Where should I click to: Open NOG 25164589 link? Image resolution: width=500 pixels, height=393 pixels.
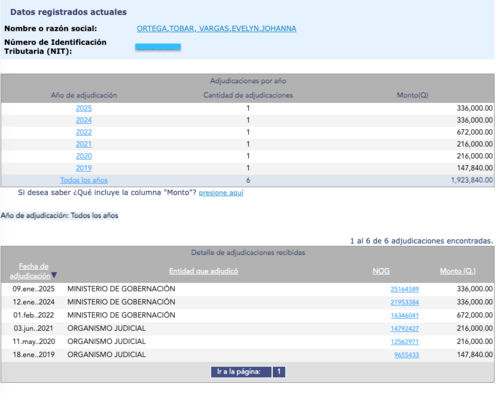[x=405, y=289]
